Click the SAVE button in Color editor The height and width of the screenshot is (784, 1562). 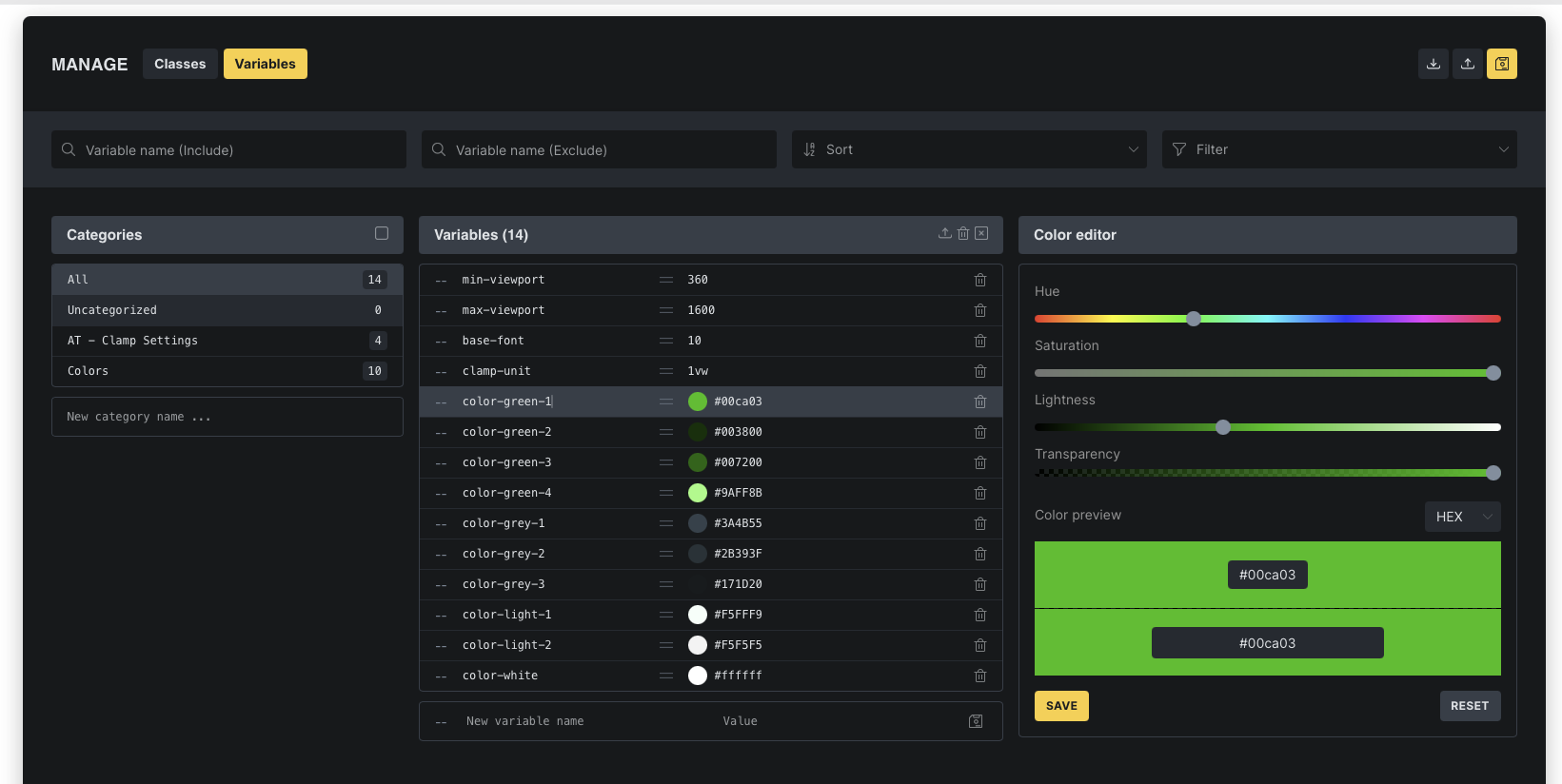point(1061,706)
